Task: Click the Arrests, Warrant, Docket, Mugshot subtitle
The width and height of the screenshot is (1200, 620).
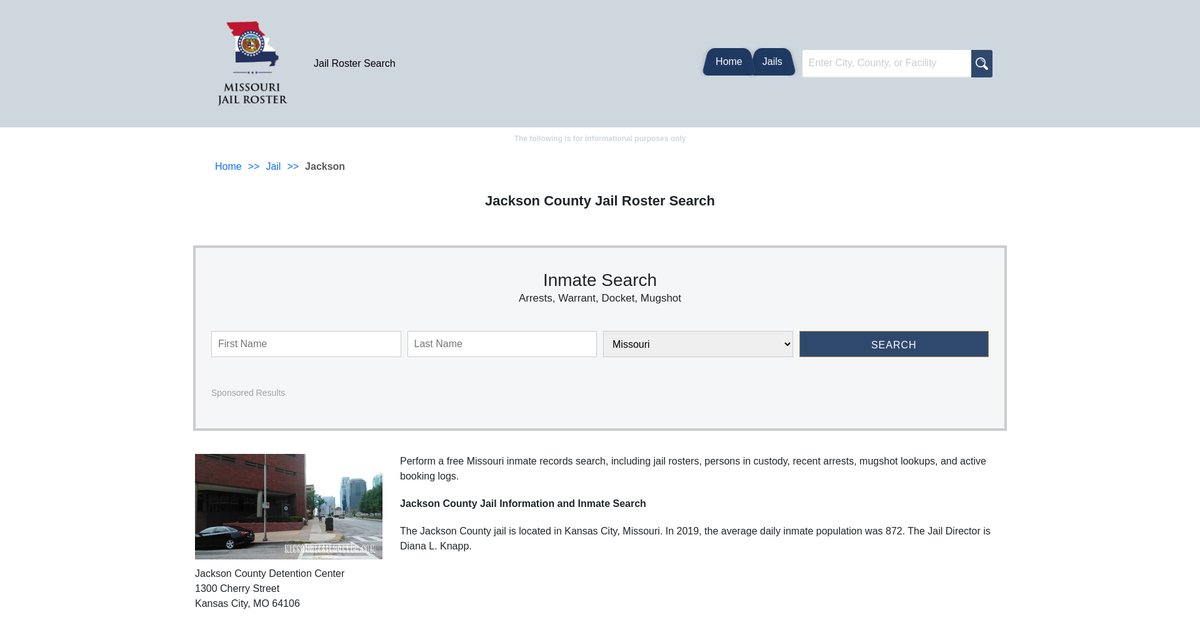Action: pyautogui.click(x=600, y=299)
